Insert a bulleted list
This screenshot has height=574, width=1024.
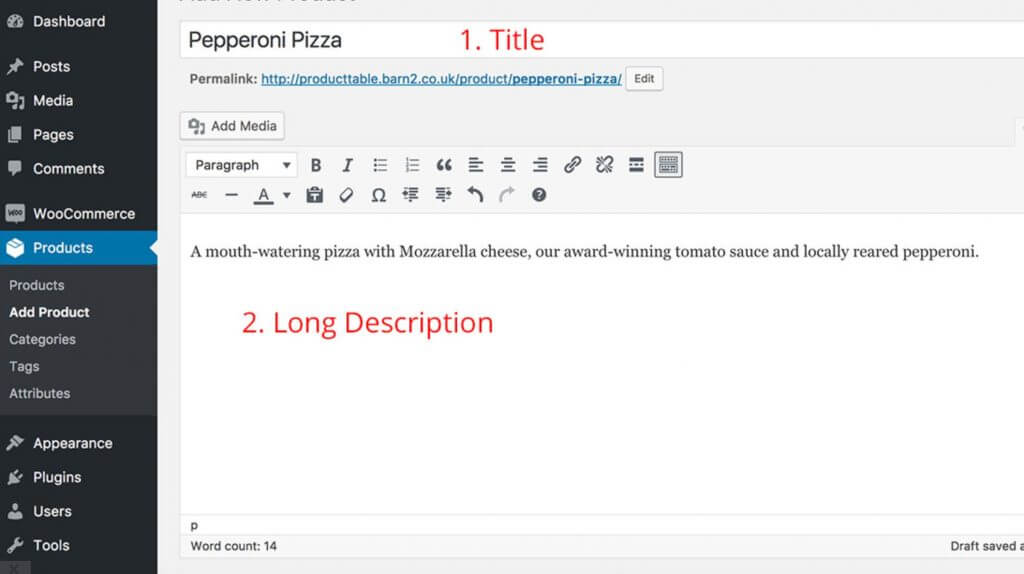380,165
